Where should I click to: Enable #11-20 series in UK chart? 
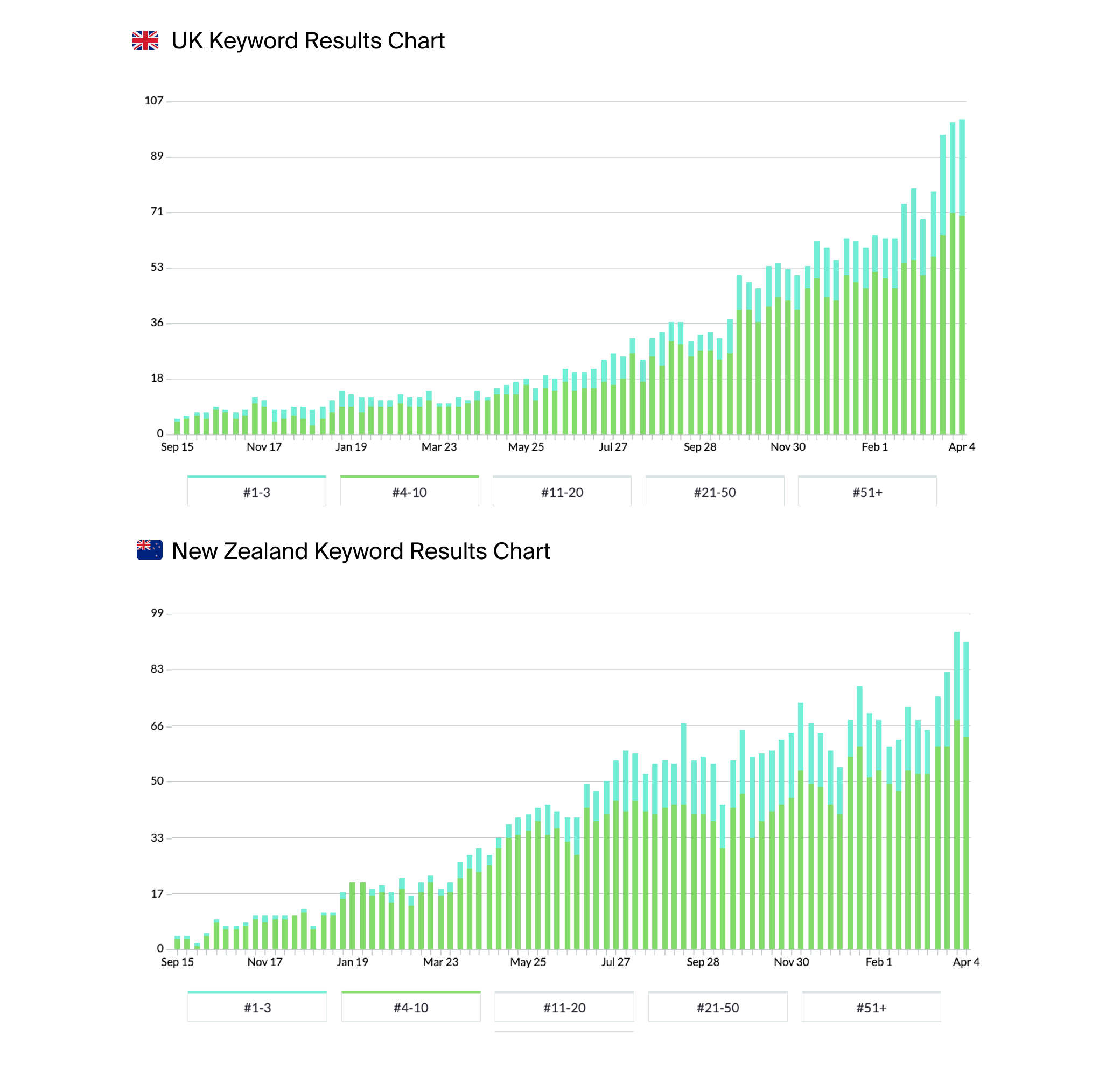tap(562, 491)
